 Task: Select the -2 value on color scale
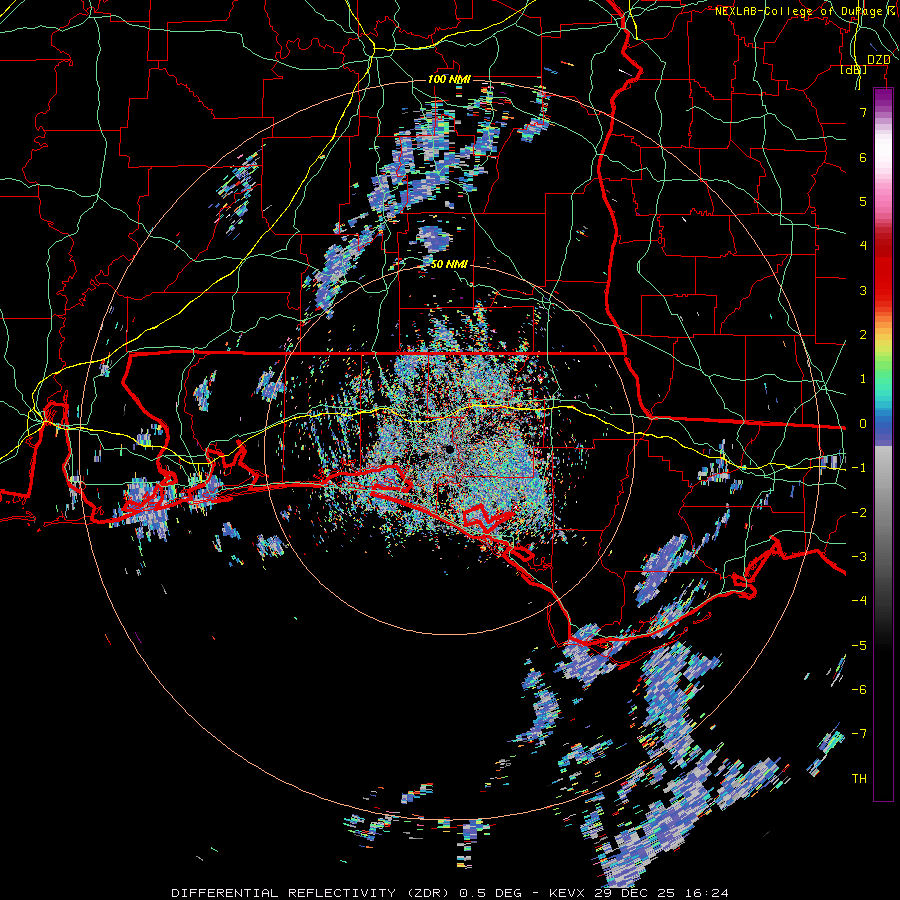click(x=859, y=513)
